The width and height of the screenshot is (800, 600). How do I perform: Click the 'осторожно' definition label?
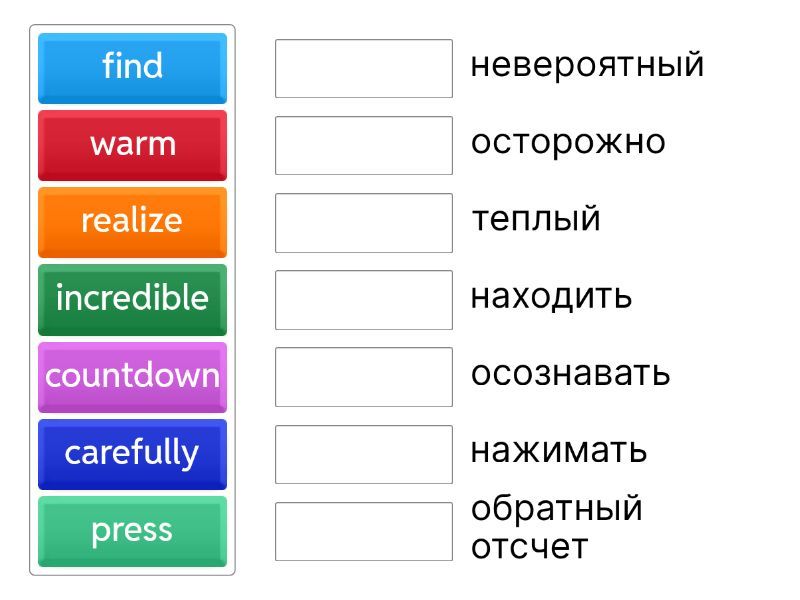[x=567, y=142]
